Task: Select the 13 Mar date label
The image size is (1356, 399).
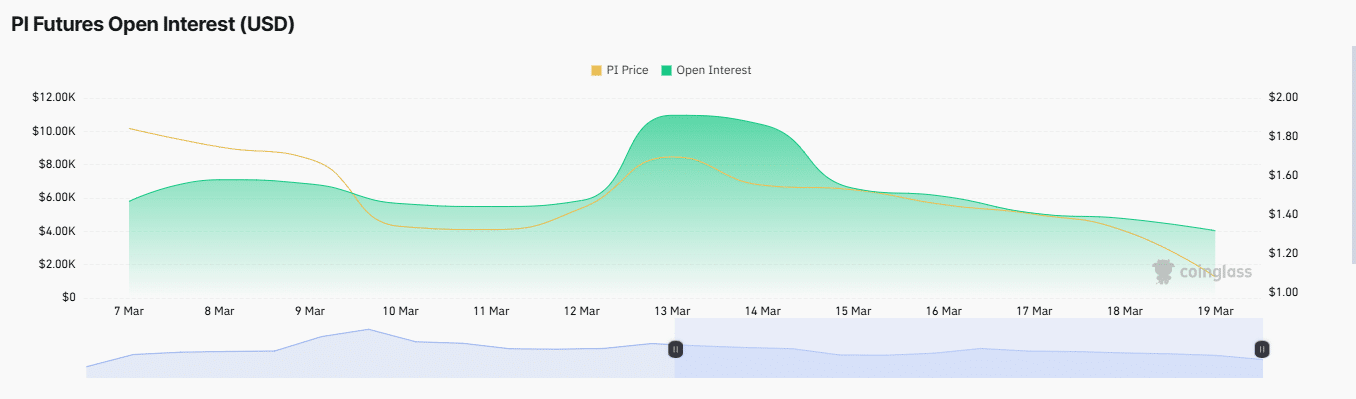Action: coord(672,311)
